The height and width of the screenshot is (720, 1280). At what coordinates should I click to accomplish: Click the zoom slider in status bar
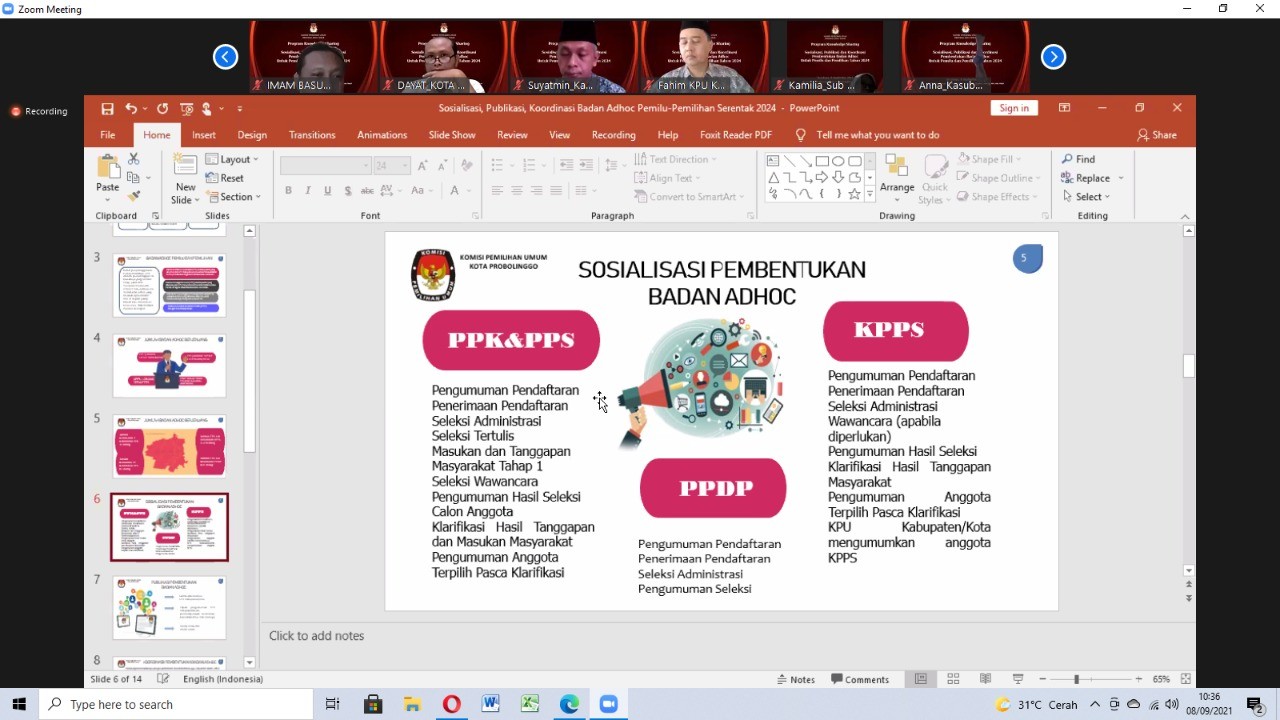1076,679
